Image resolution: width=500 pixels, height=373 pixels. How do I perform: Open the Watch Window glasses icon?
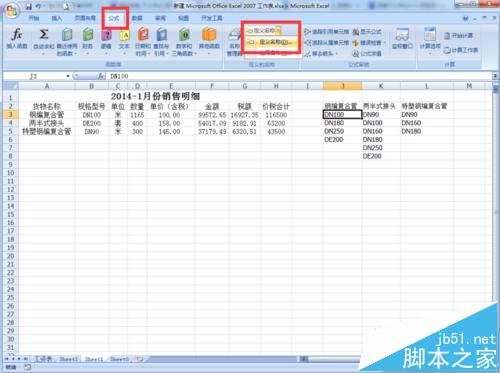tap(402, 35)
